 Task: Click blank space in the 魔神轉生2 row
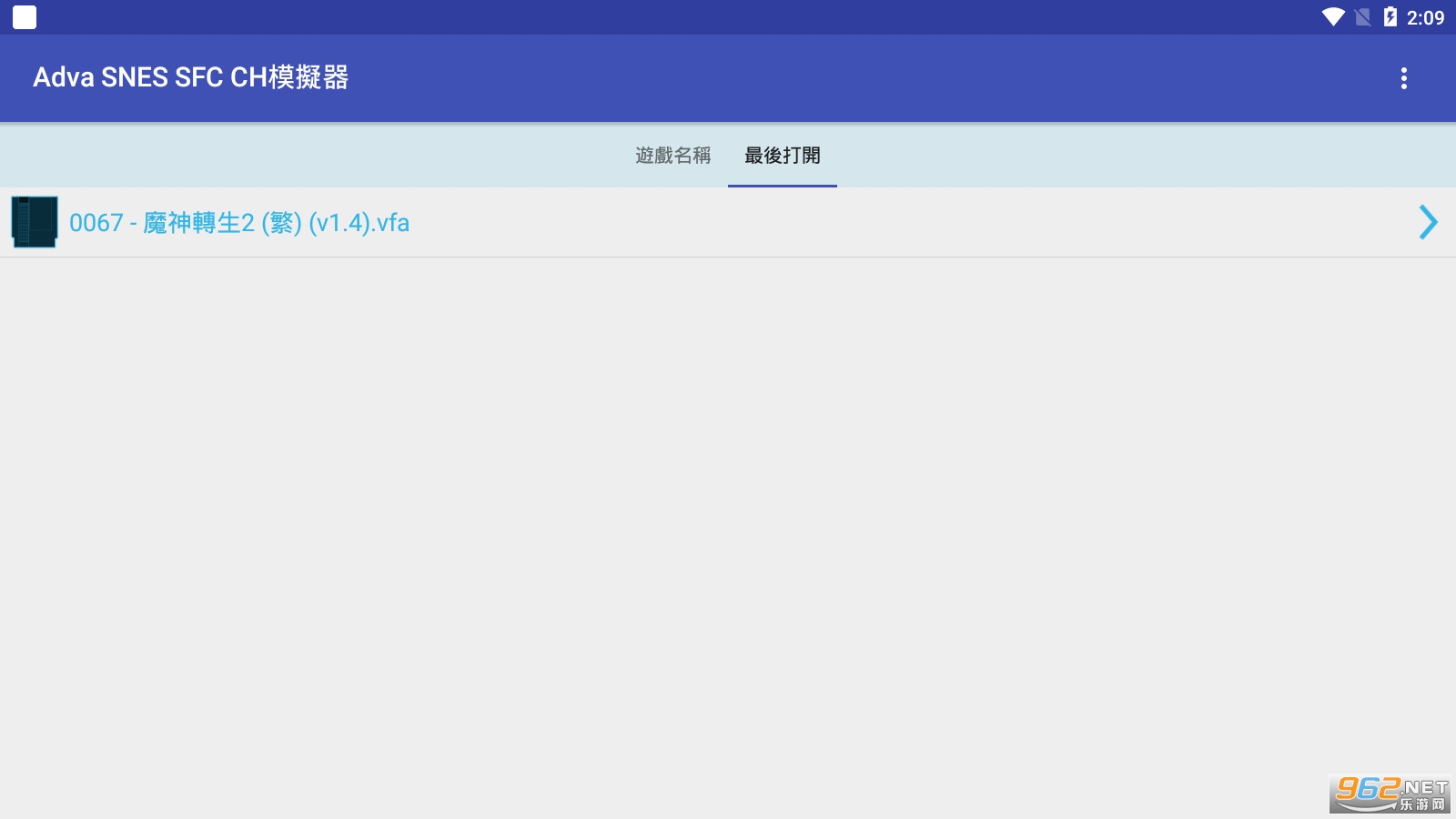pyautogui.click(x=910, y=222)
